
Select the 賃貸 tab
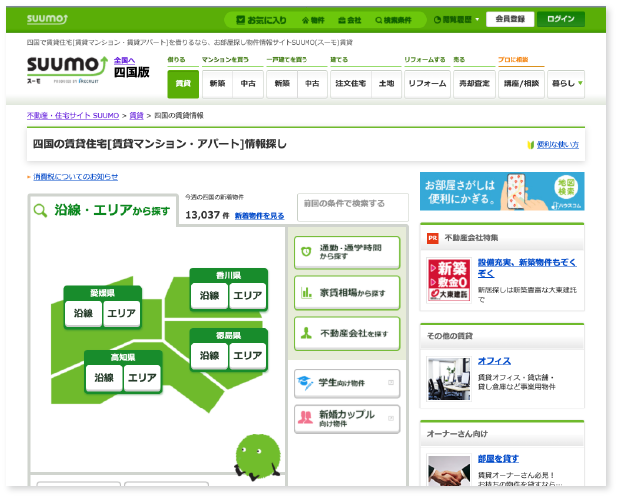[x=183, y=84]
